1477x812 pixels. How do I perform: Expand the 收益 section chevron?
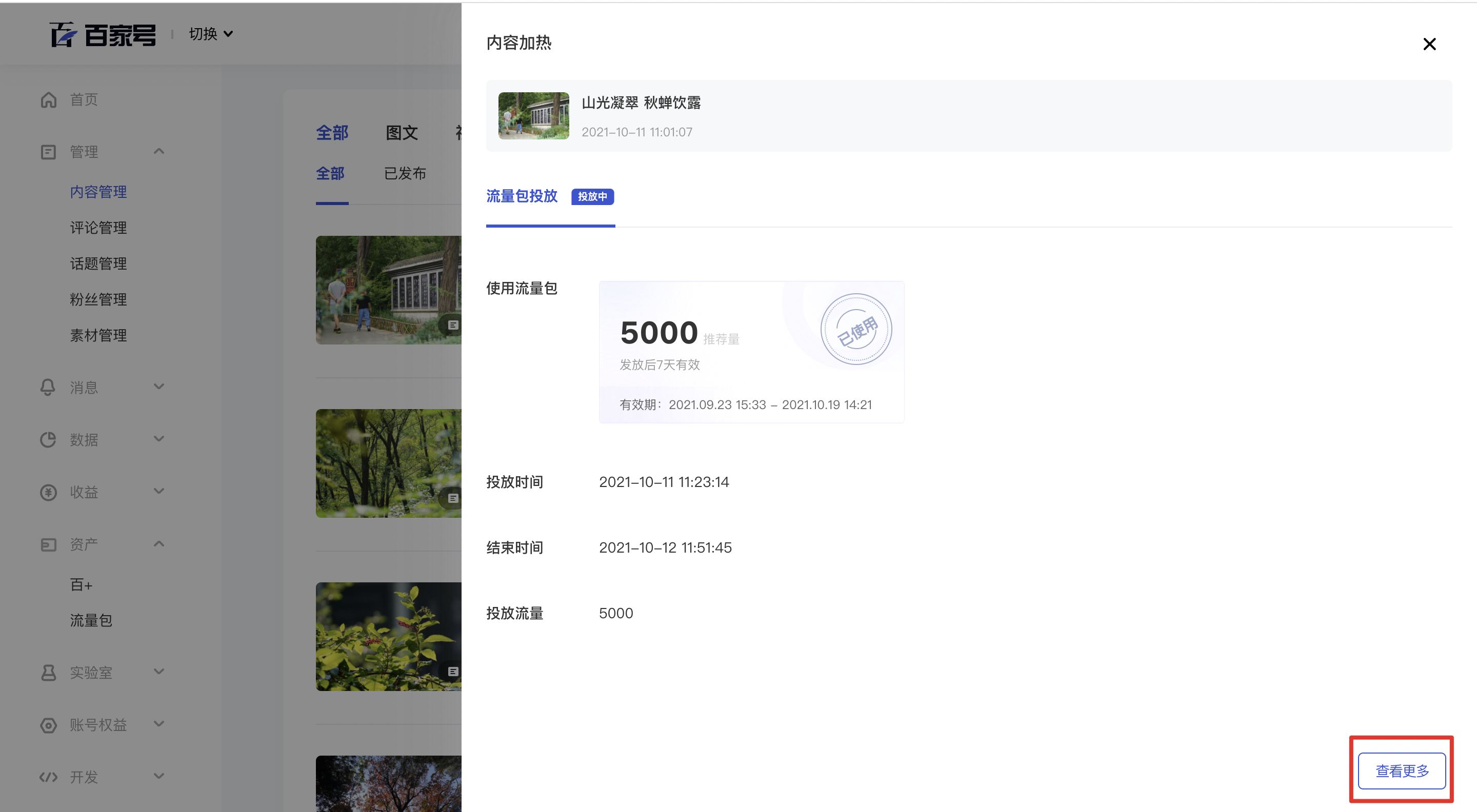159,491
